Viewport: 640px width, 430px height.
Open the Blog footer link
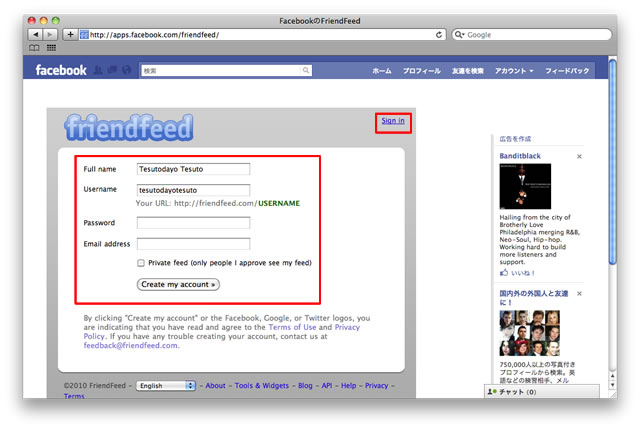tap(305, 386)
